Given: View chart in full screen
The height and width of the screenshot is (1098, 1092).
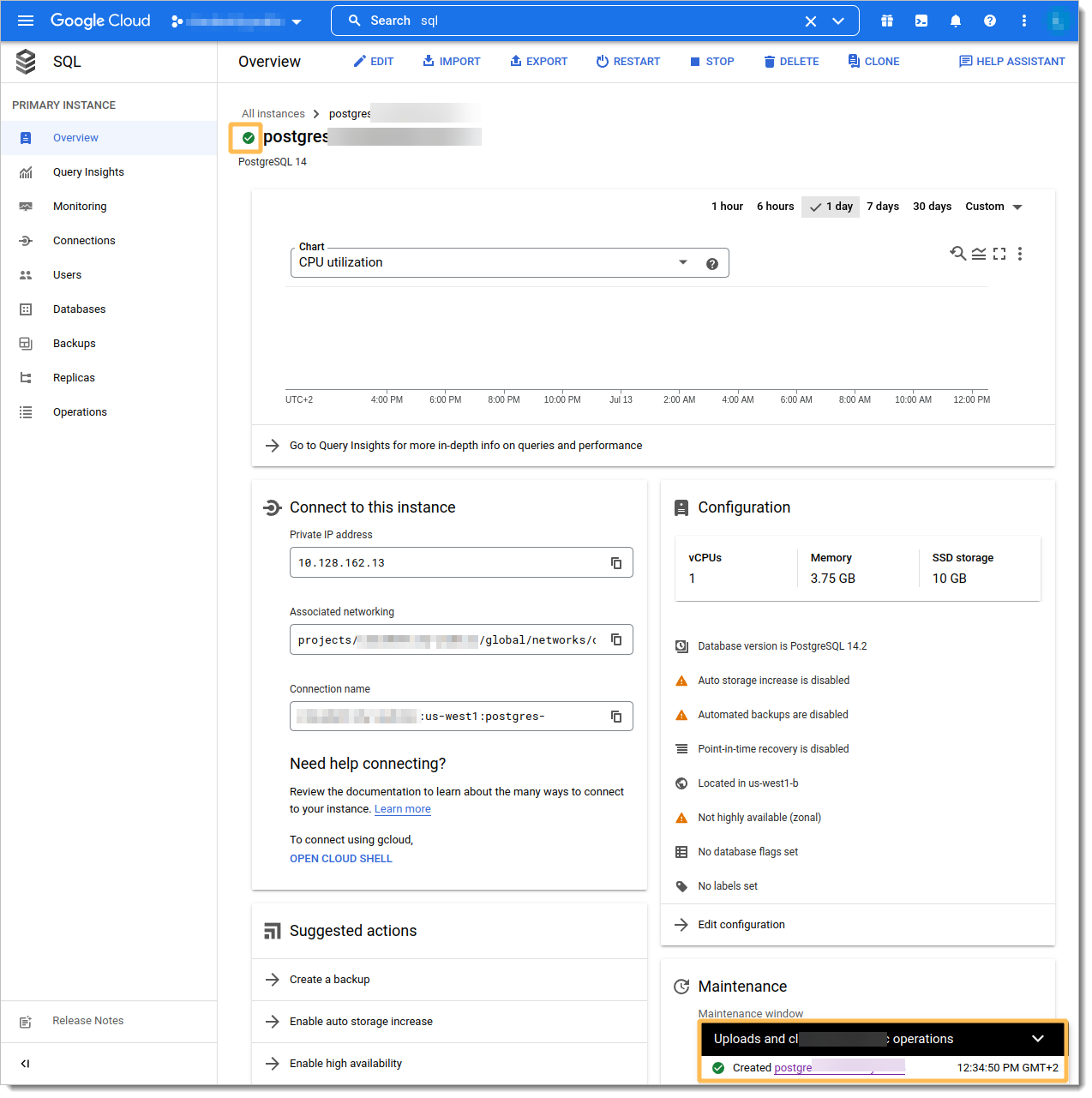Looking at the screenshot, I should coord(999,254).
